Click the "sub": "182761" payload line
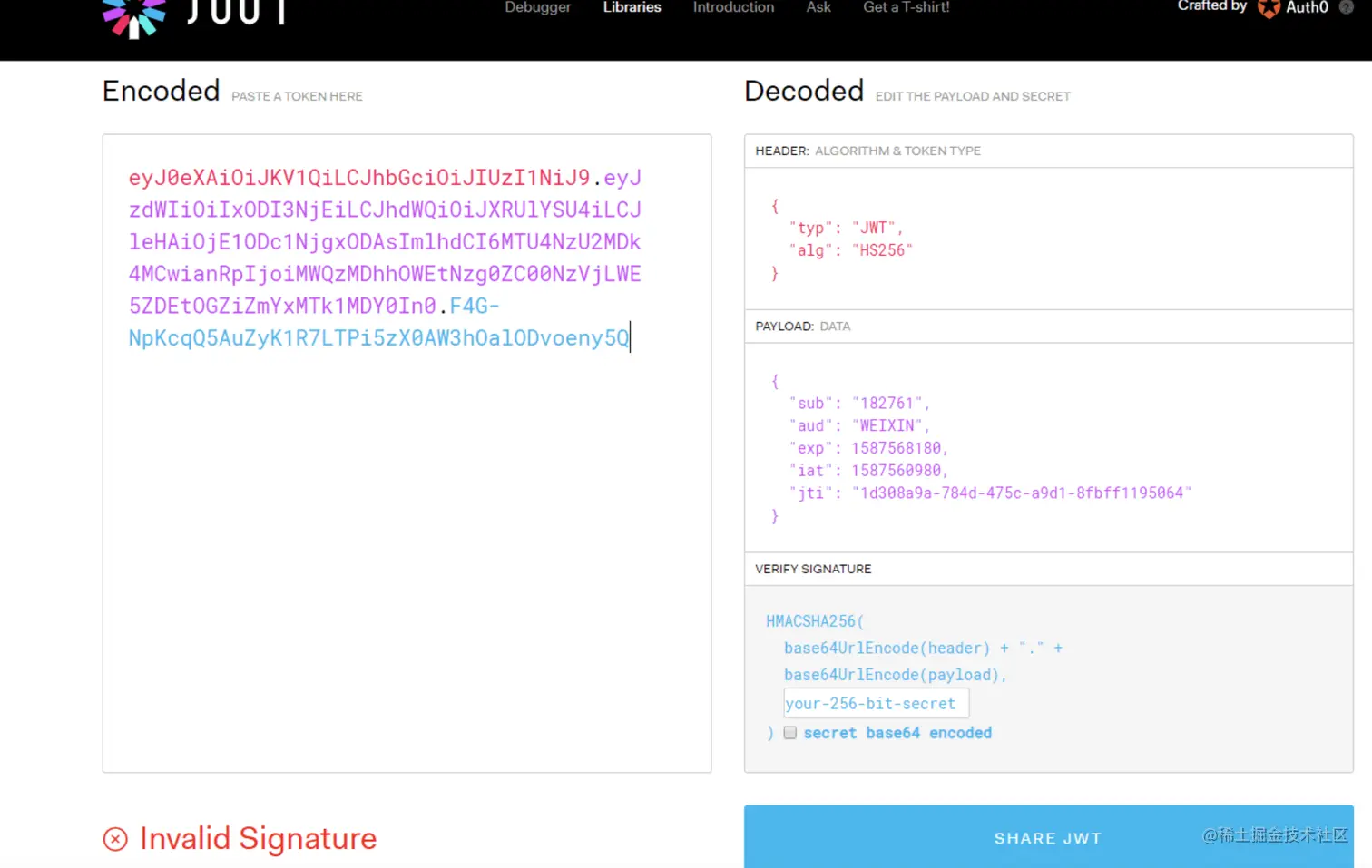The image size is (1372, 868). [x=859, y=403]
